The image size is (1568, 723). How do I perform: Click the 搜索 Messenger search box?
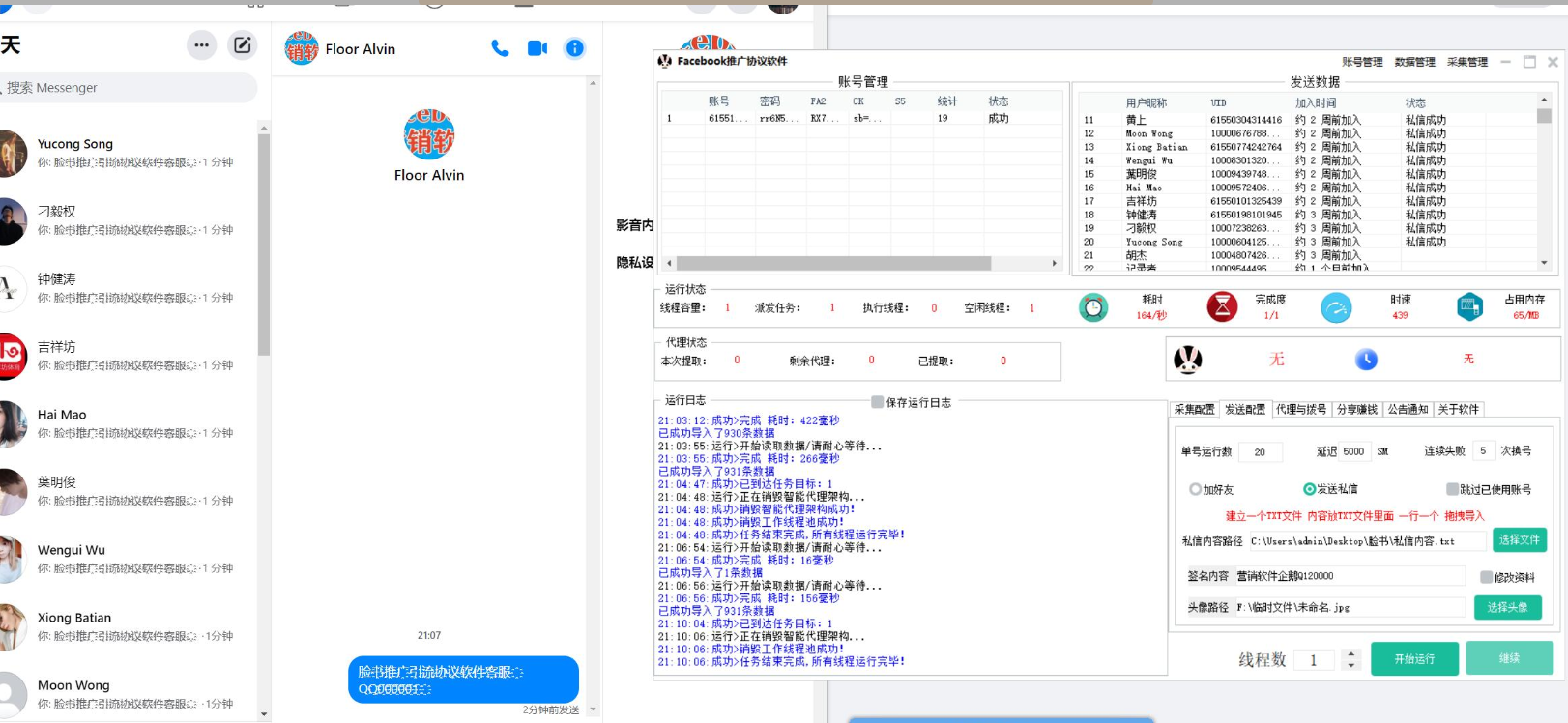click(x=129, y=88)
